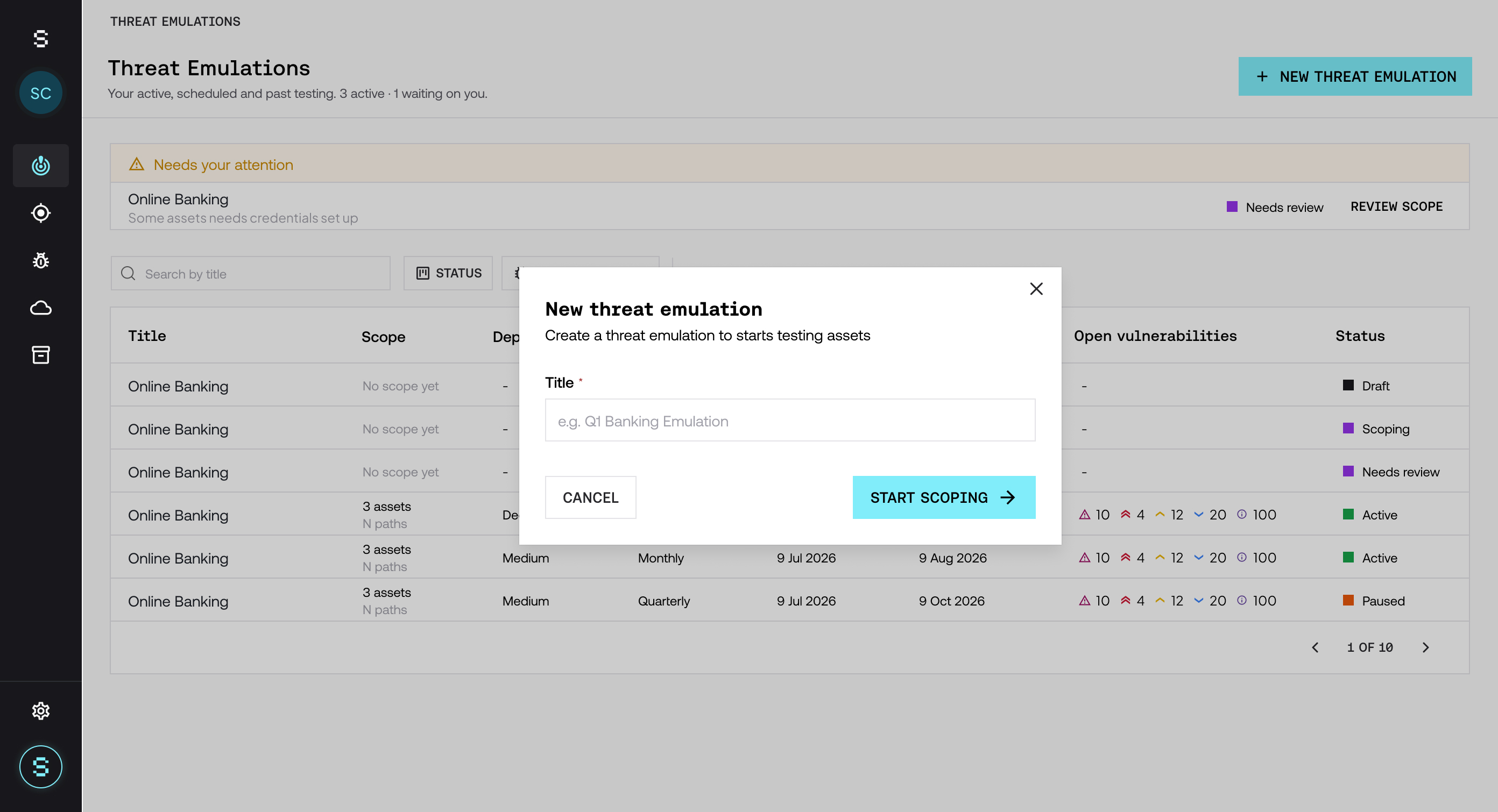This screenshot has width=1498, height=812.
Task: Click the SC user avatar
Action: 41,93
